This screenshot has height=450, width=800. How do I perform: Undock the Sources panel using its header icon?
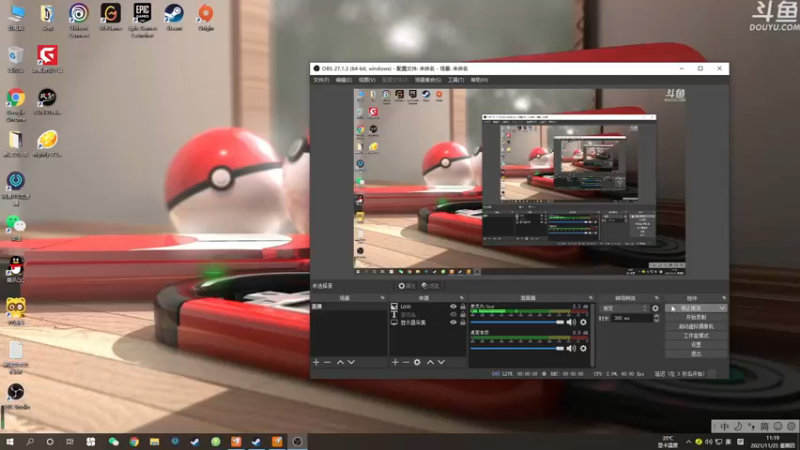[x=461, y=298]
